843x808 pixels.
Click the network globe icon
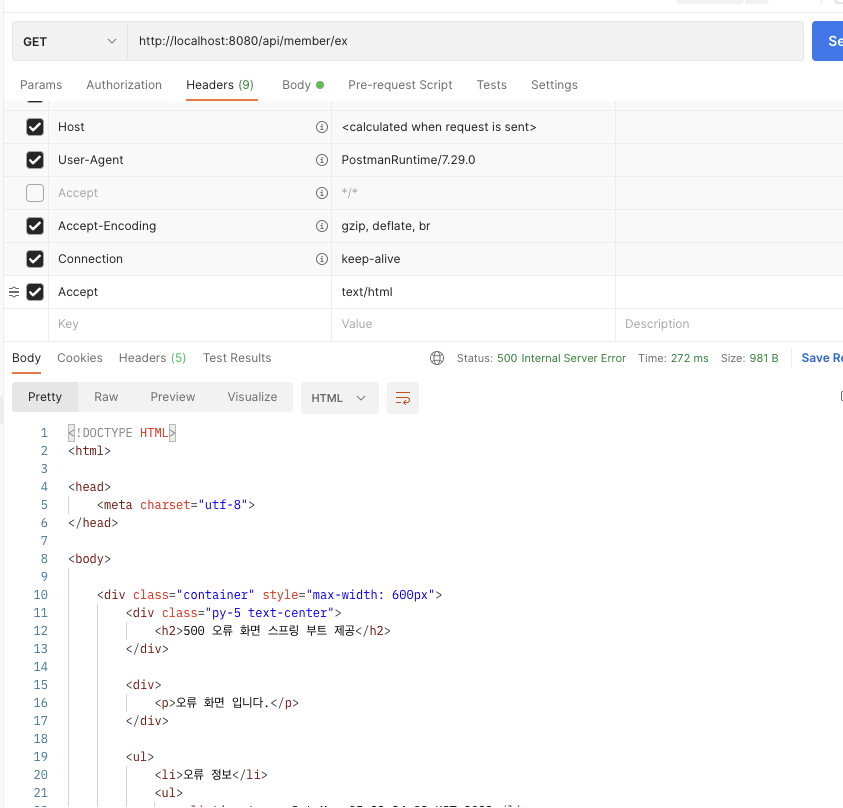(x=437, y=358)
